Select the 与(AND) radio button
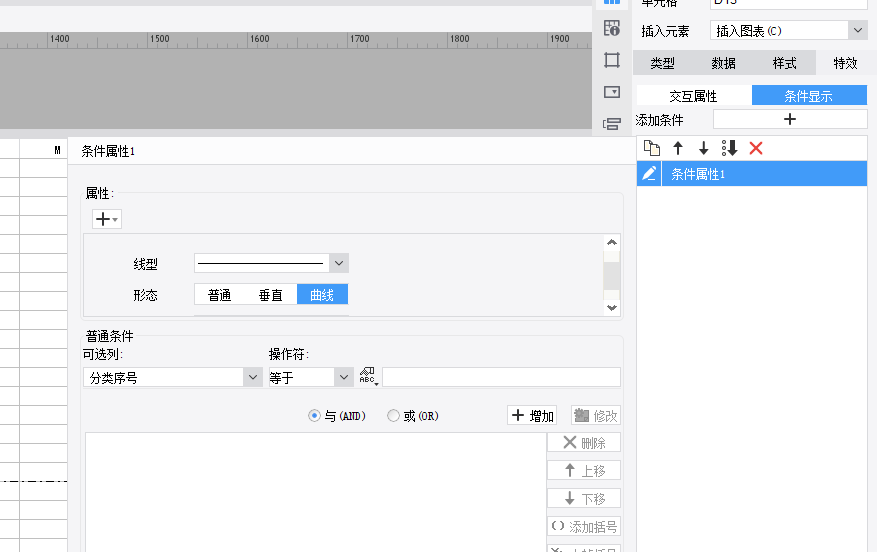 315,416
